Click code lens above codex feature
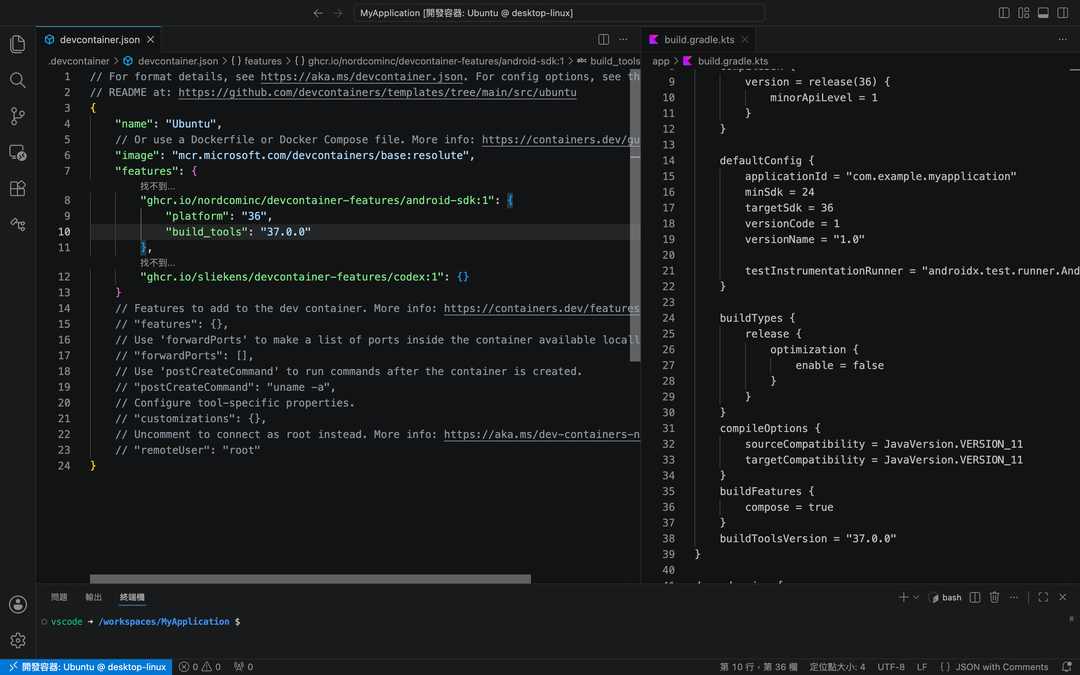This screenshot has height=675, width=1080. point(158,262)
